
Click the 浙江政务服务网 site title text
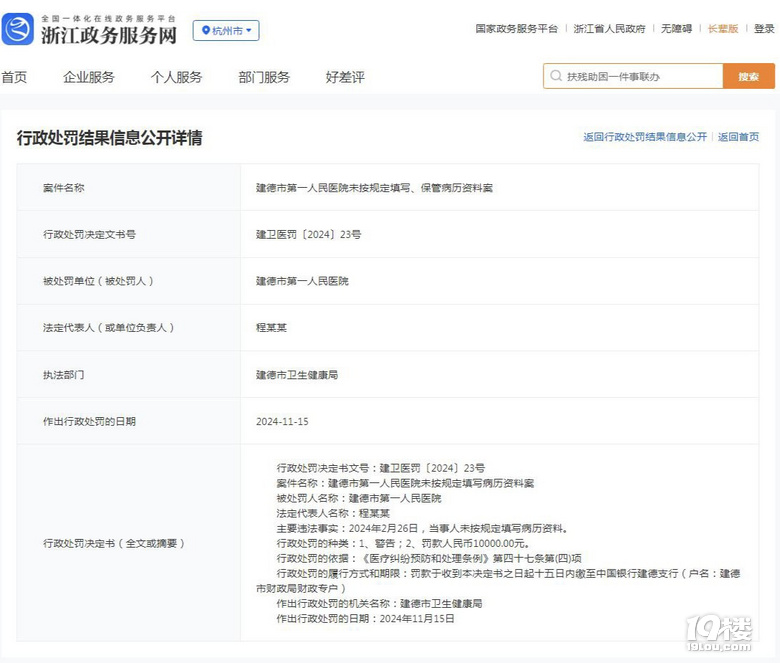point(109,35)
